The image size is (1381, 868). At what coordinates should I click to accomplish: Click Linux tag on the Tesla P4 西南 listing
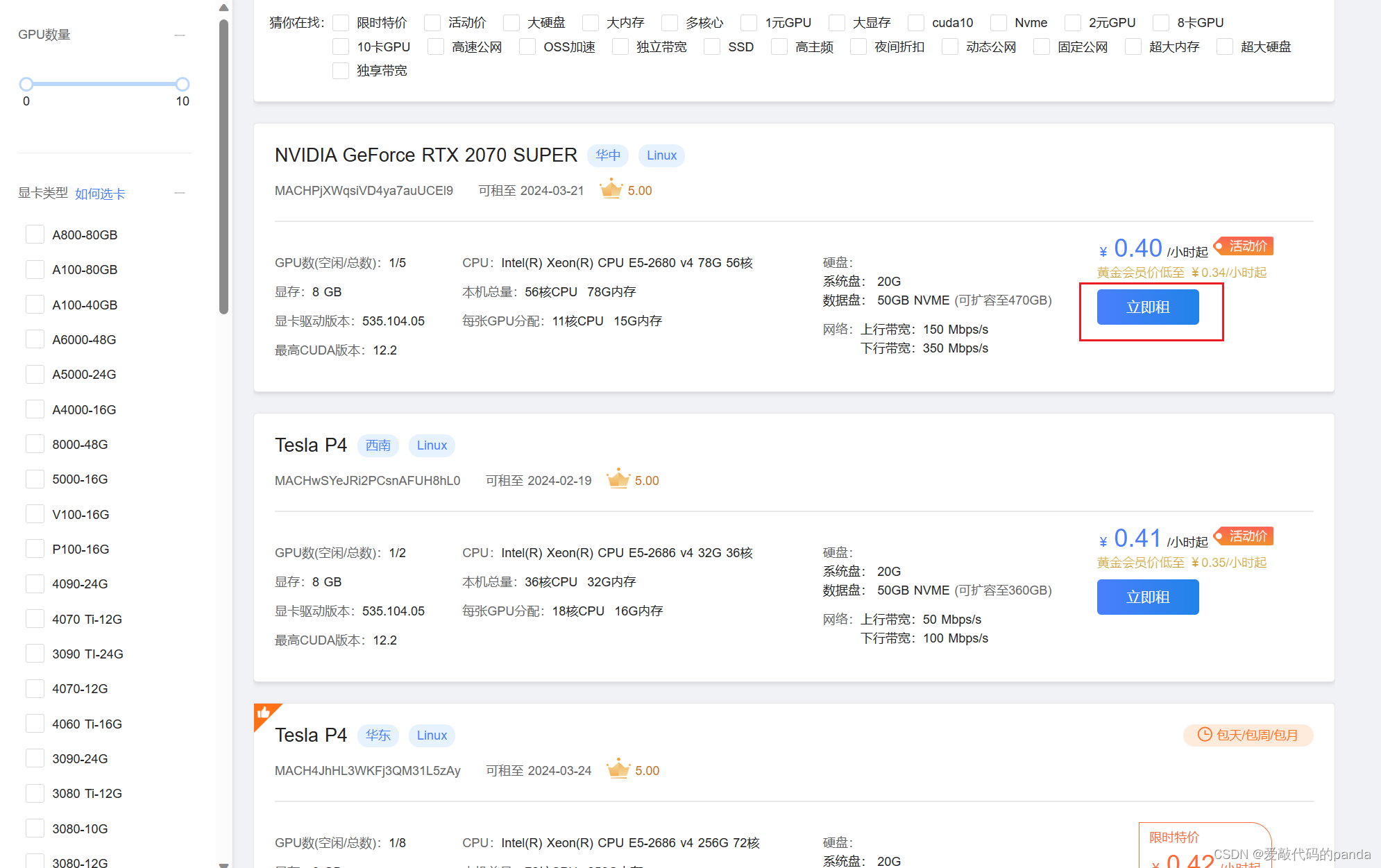tap(432, 445)
